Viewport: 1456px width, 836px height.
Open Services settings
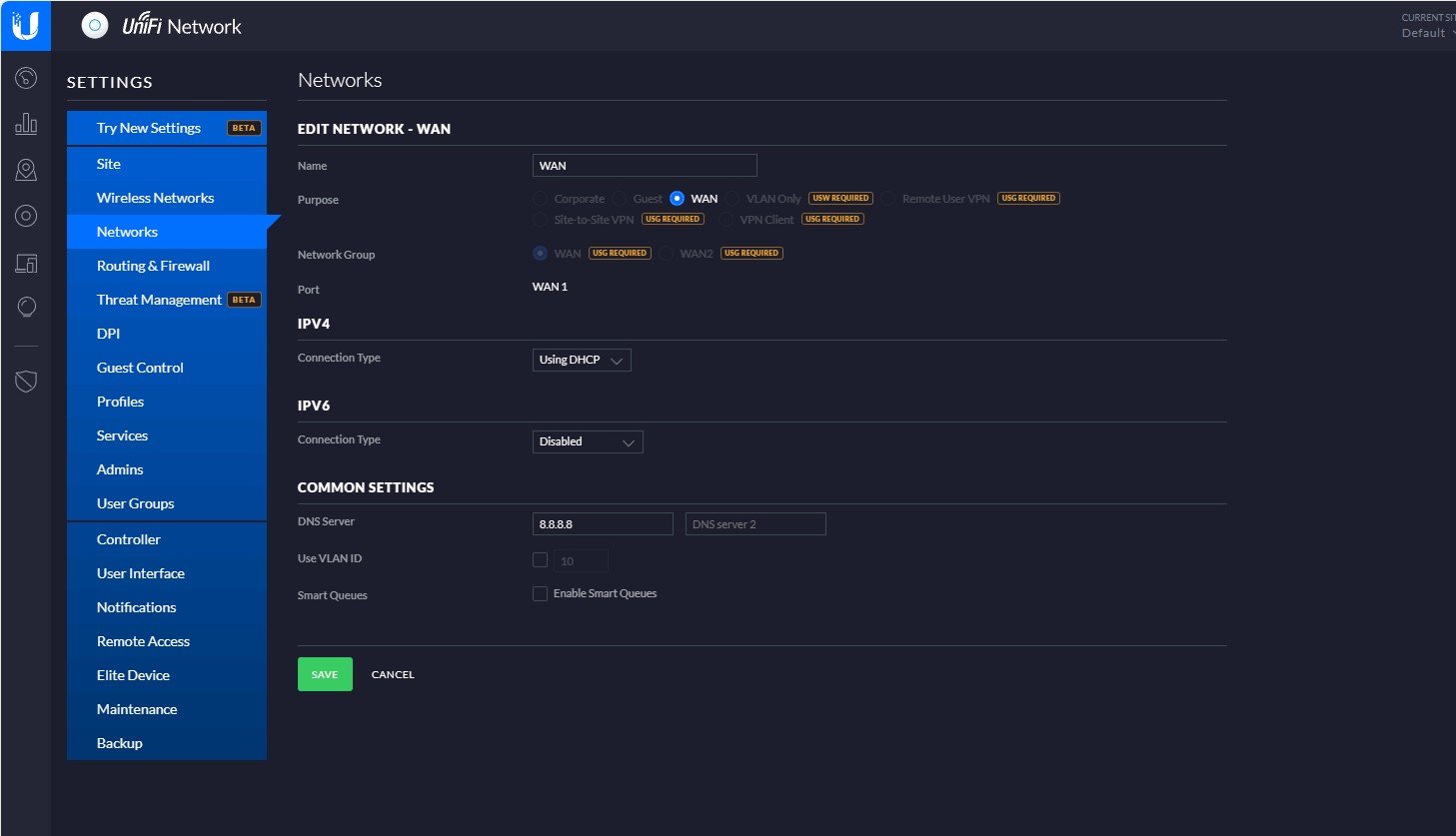pyautogui.click(x=167, y=435)
